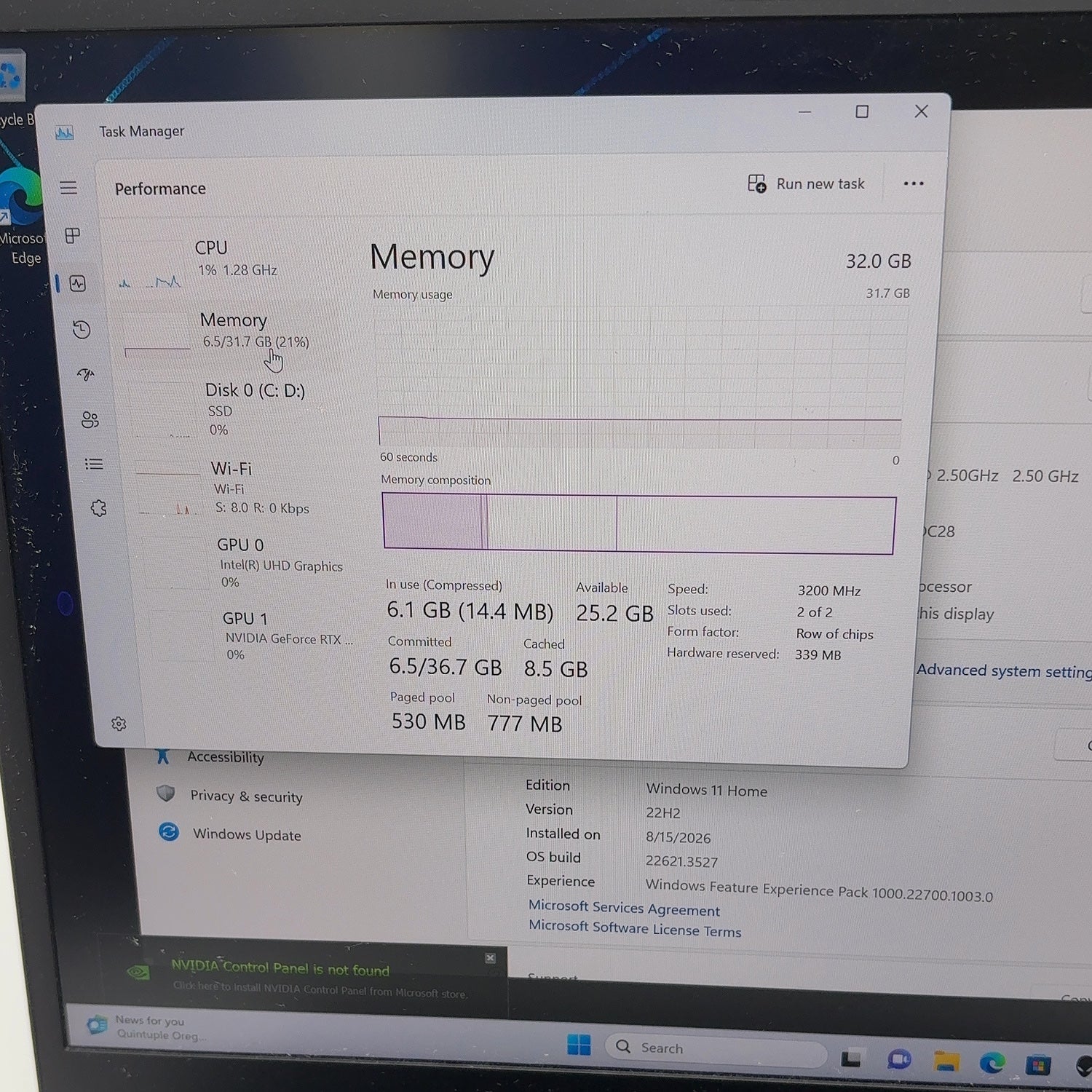This screenshot has width=1092, height=1092.
Task: Open File Explorer on taskbar
Action: point(946,1062)
